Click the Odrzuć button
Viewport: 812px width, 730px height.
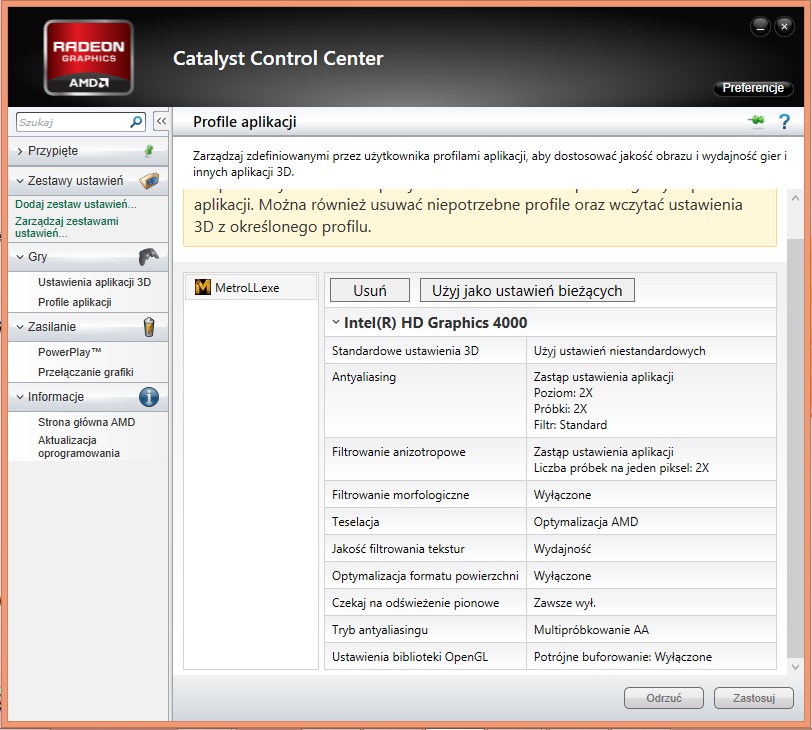coord(664,698)
